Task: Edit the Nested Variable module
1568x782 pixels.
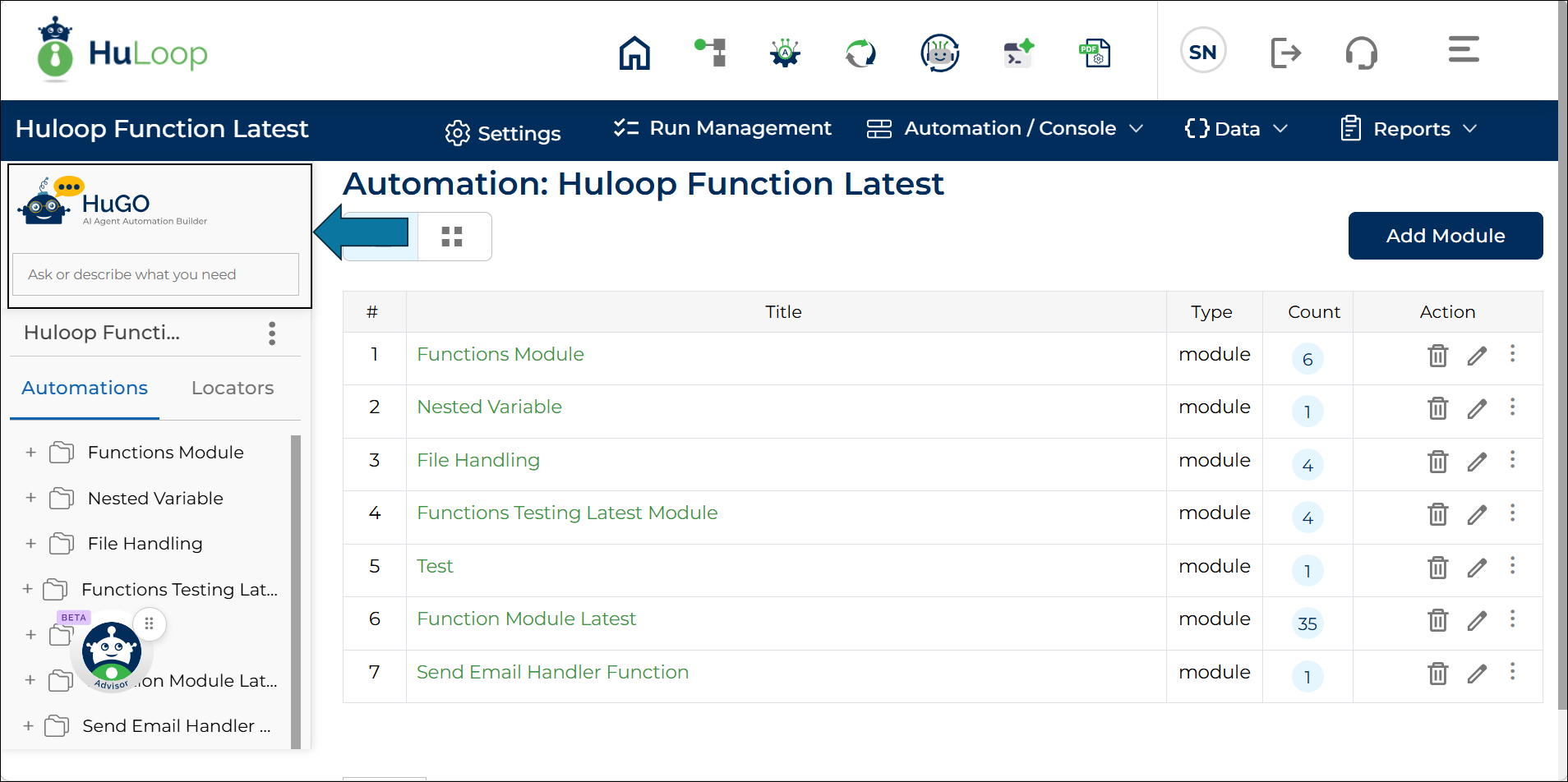Action: click(1477, 408)
